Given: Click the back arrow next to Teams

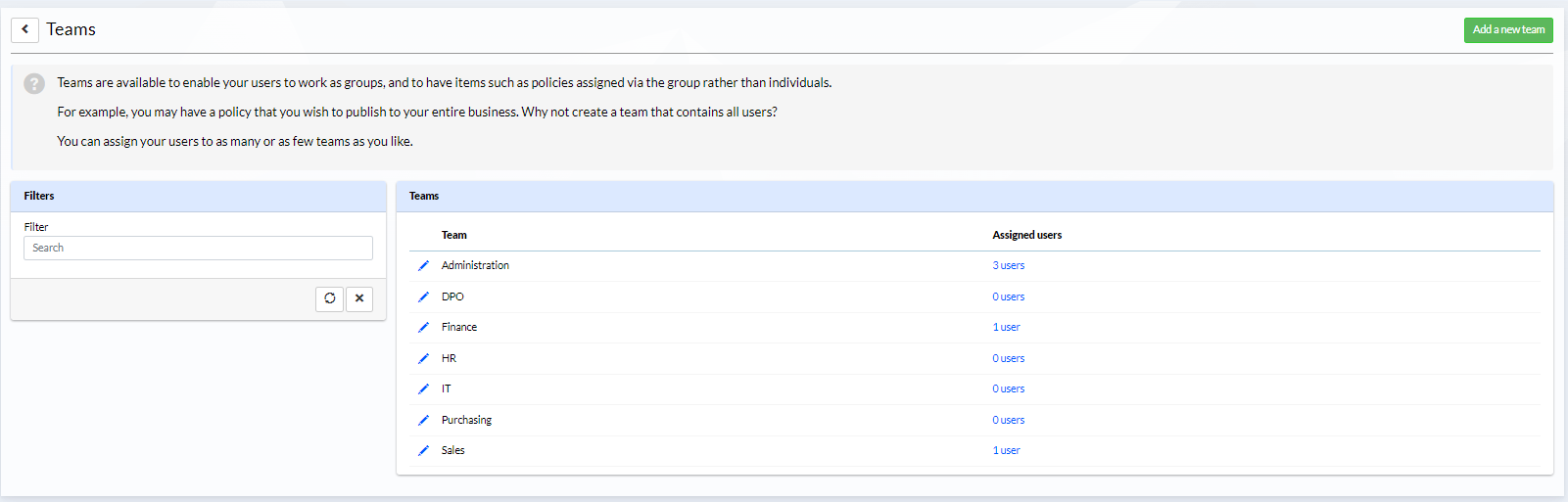Looking at the screenshot, I should pyautogui.click(x=24, y=29).
